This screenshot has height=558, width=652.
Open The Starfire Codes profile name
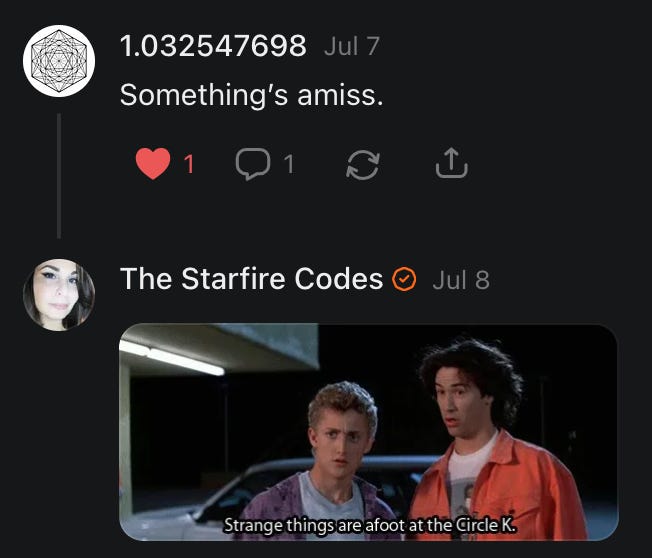tap(251, 279)
